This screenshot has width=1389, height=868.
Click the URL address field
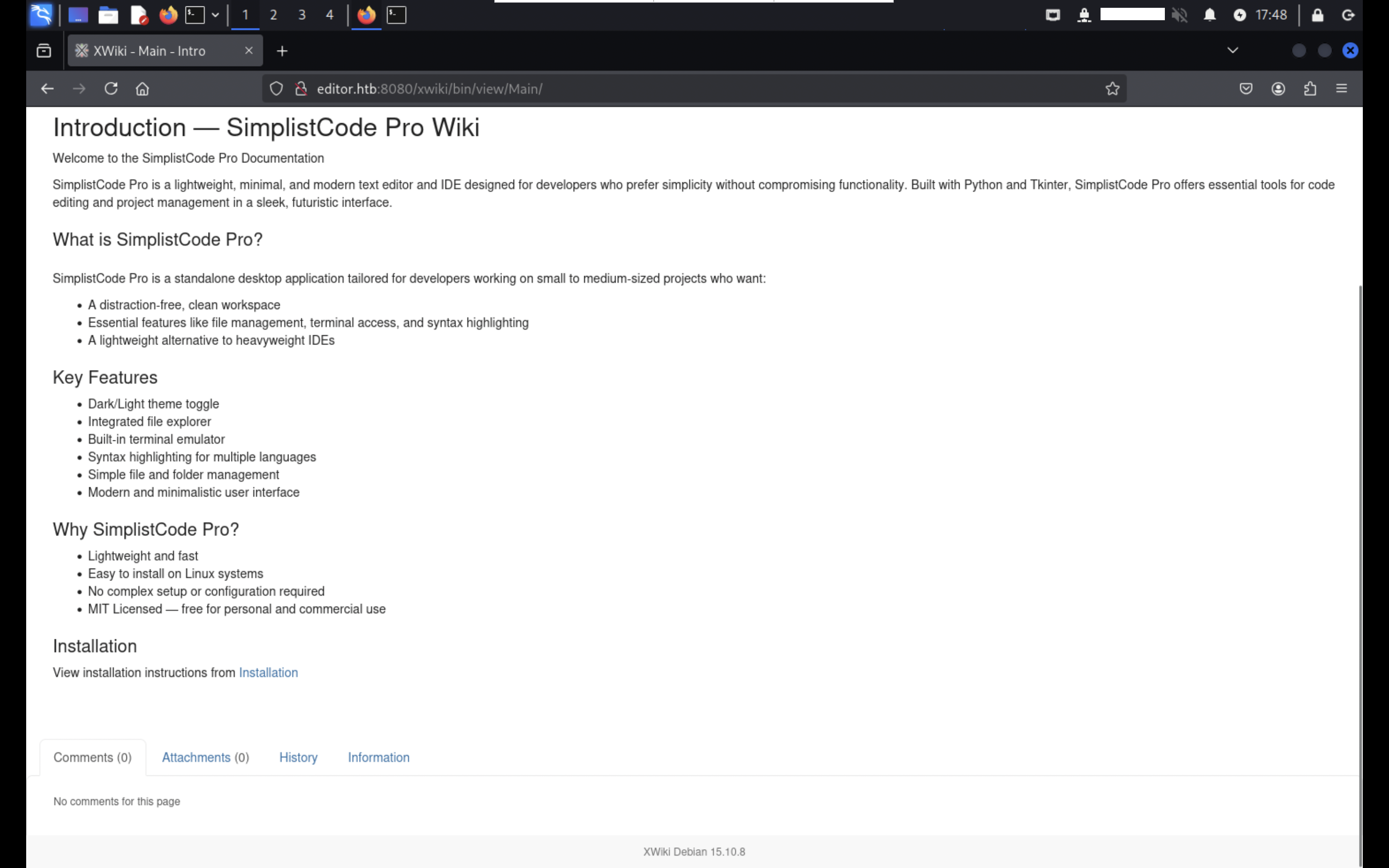[x=689, y=88]
